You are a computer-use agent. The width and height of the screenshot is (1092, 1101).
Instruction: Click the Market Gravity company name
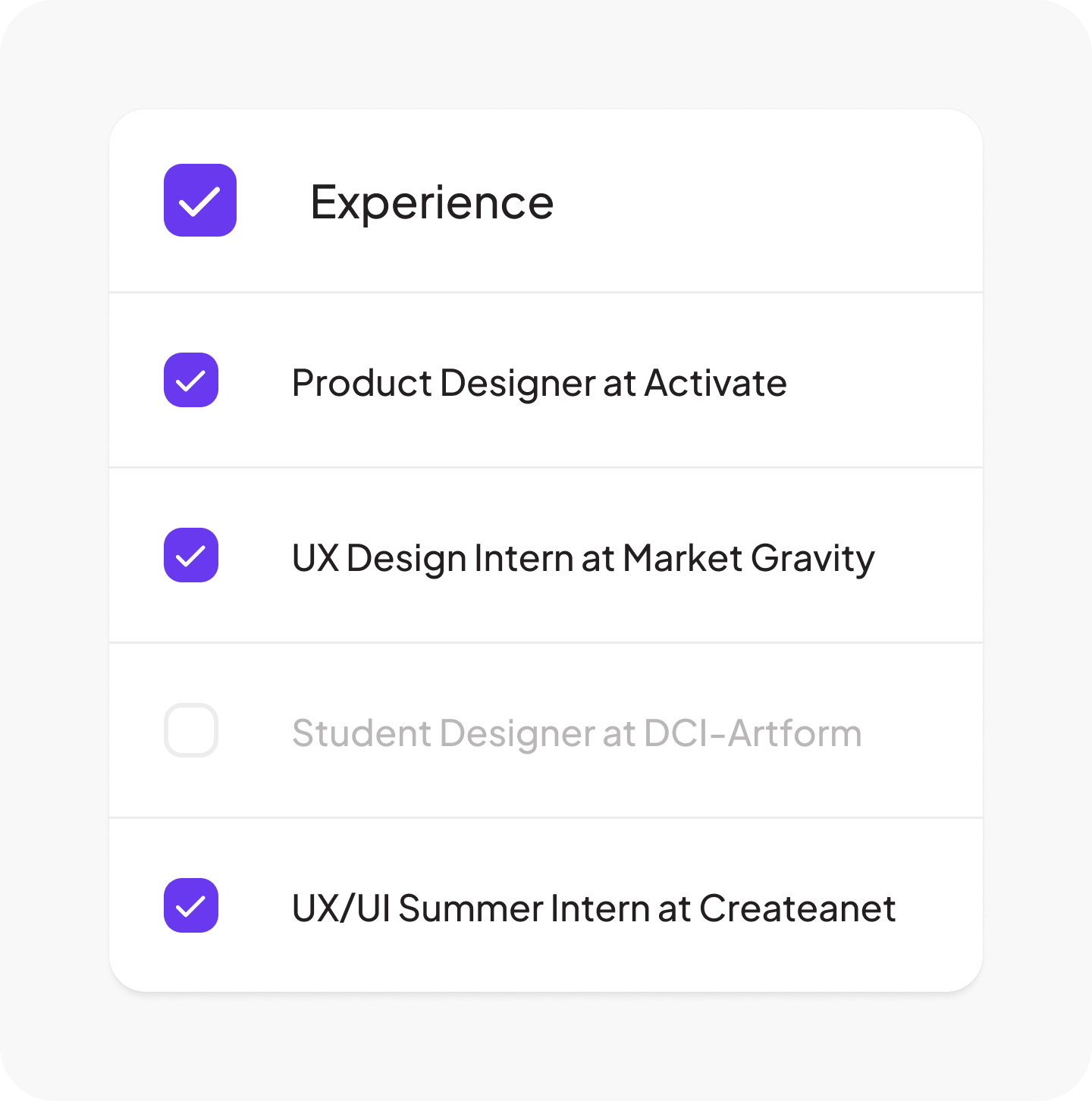(748, 558)
